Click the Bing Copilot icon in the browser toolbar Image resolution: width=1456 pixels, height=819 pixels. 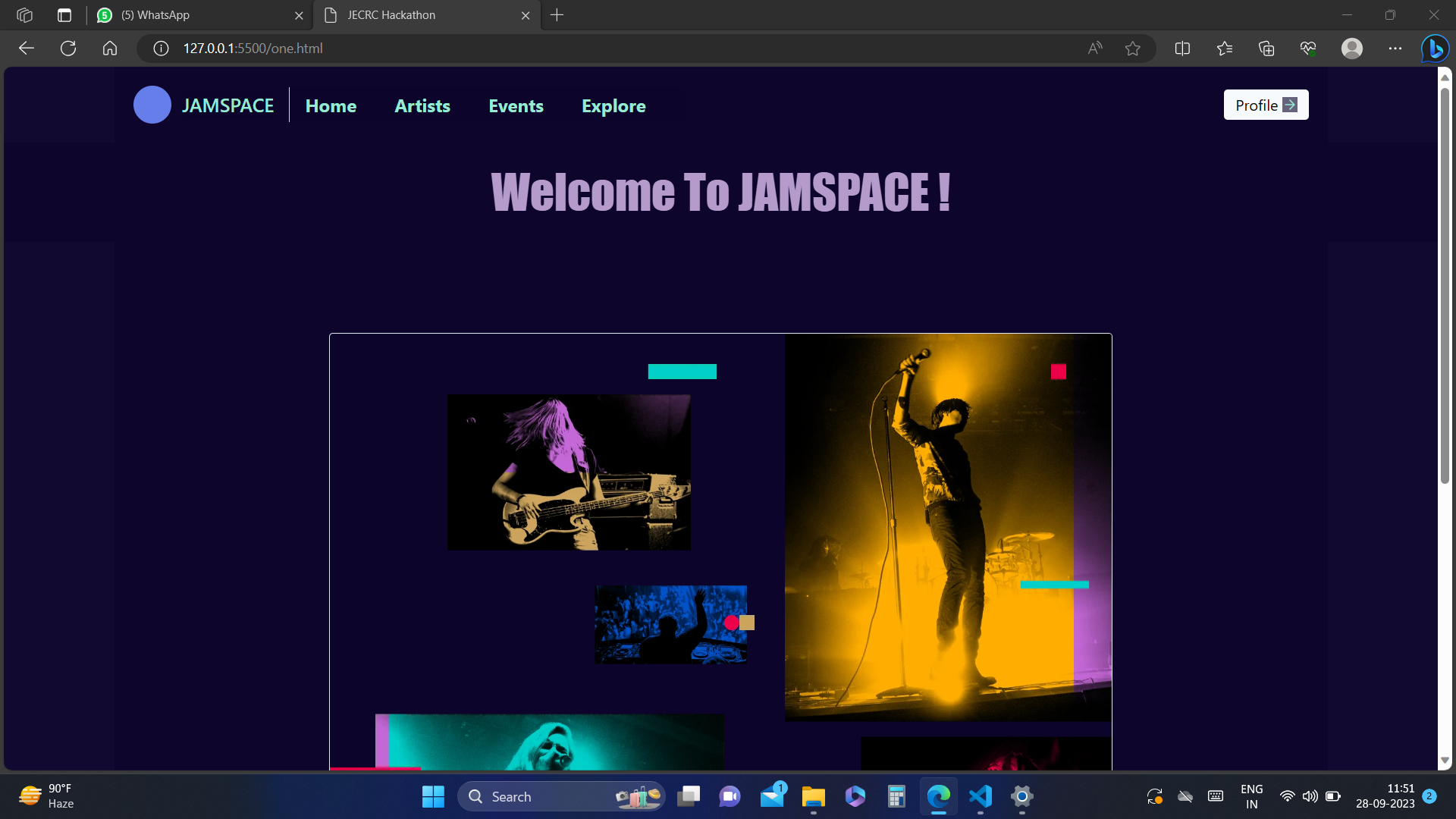click(1435, 48)
